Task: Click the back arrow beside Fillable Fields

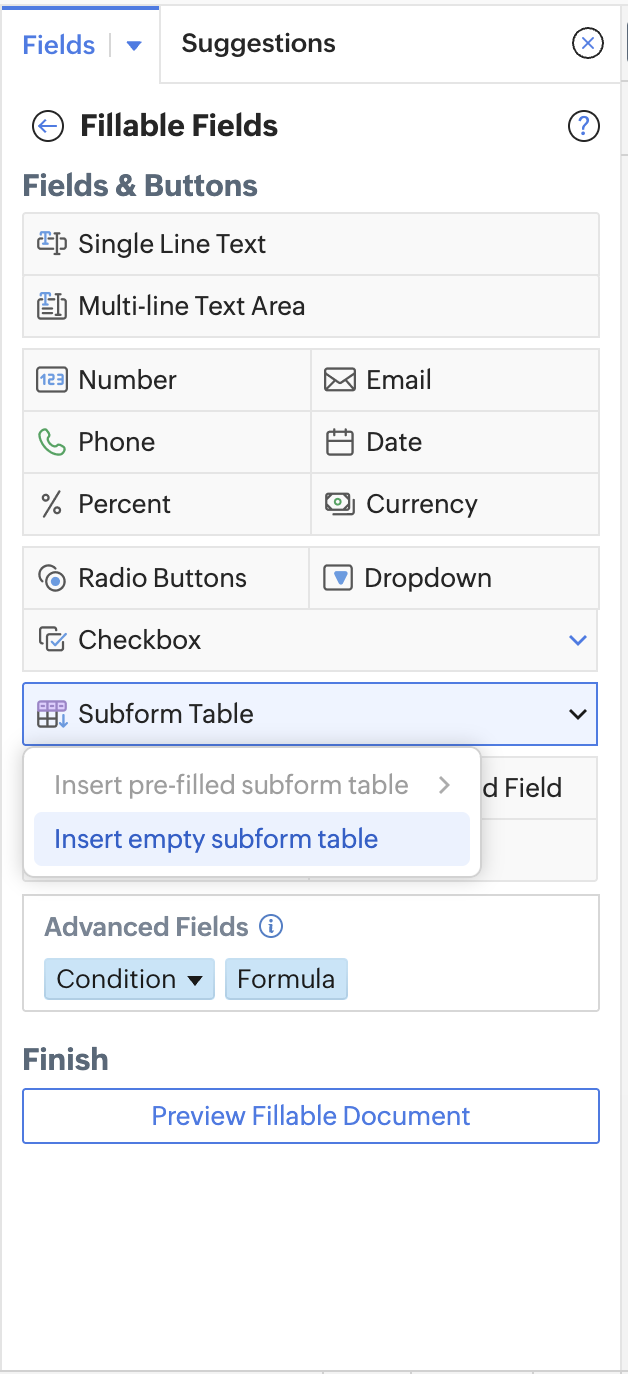Action: coord(47,126)
